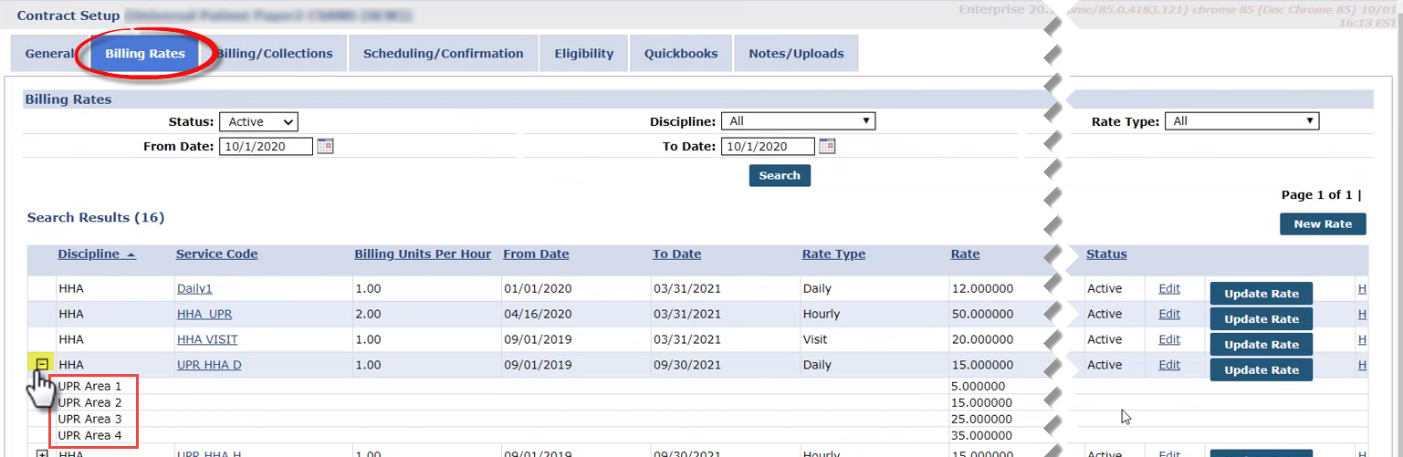Viewport: 1403px width, 457px height.
Task: Sort by the Rate column header
Action: tap(965, 254)
